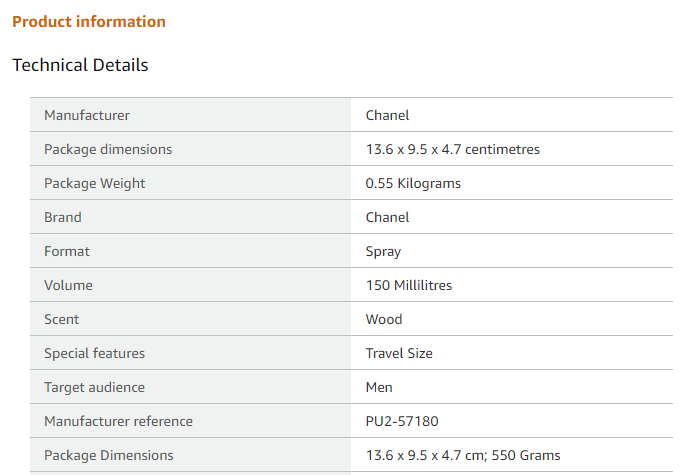Click the 13.6 x 9.5 x 4.7 cm; 550 Grams value
Image resolution: width=681 pixels, height=475 pixels.
click(463, 455)
